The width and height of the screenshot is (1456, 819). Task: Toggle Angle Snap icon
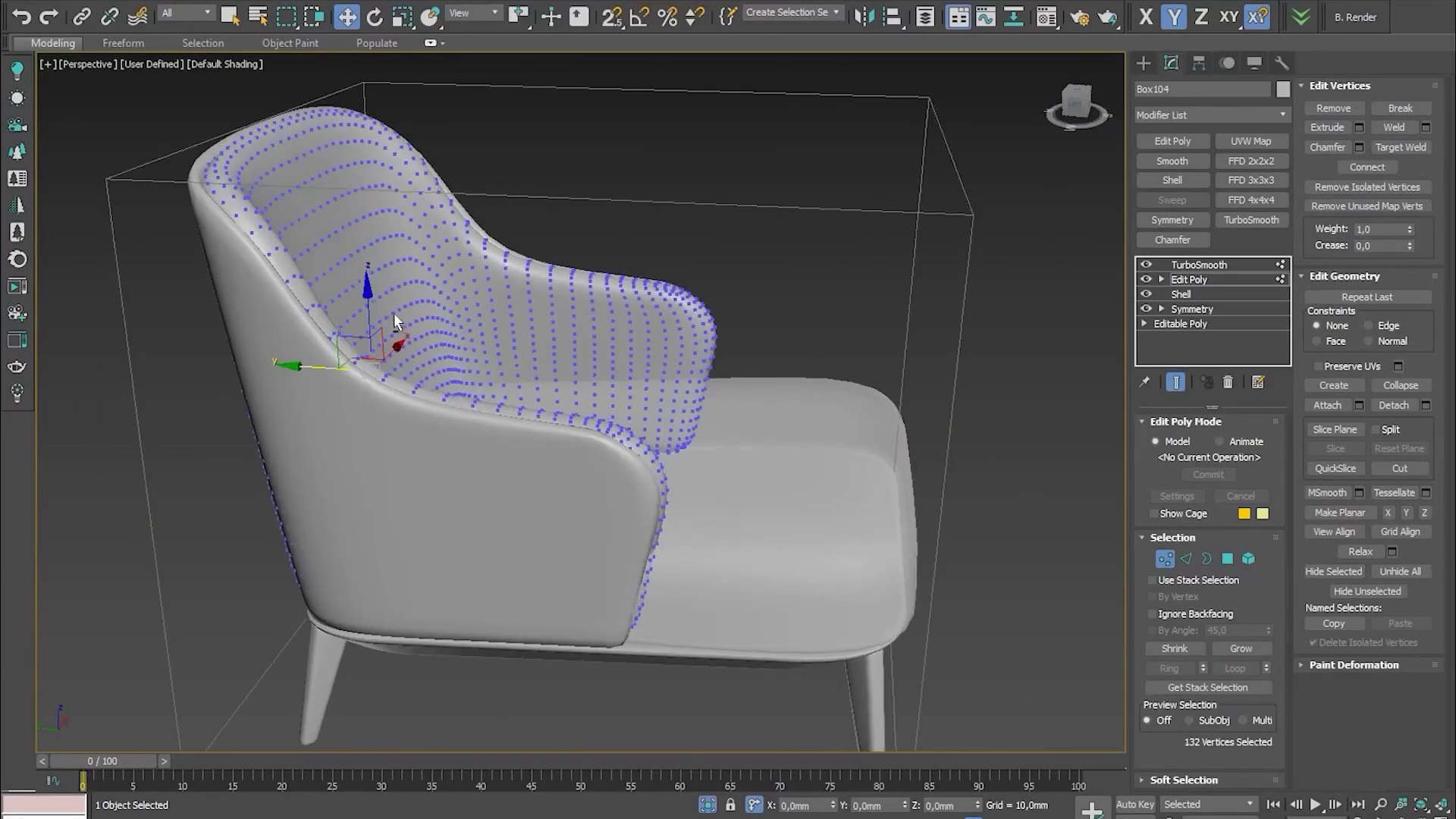(x=639, y=16)
